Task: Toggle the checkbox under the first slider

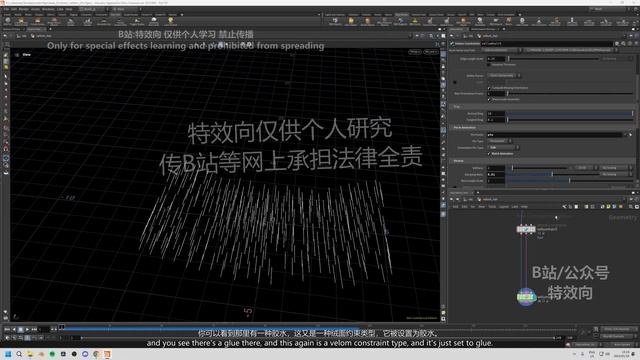Action: click(489, 64)
